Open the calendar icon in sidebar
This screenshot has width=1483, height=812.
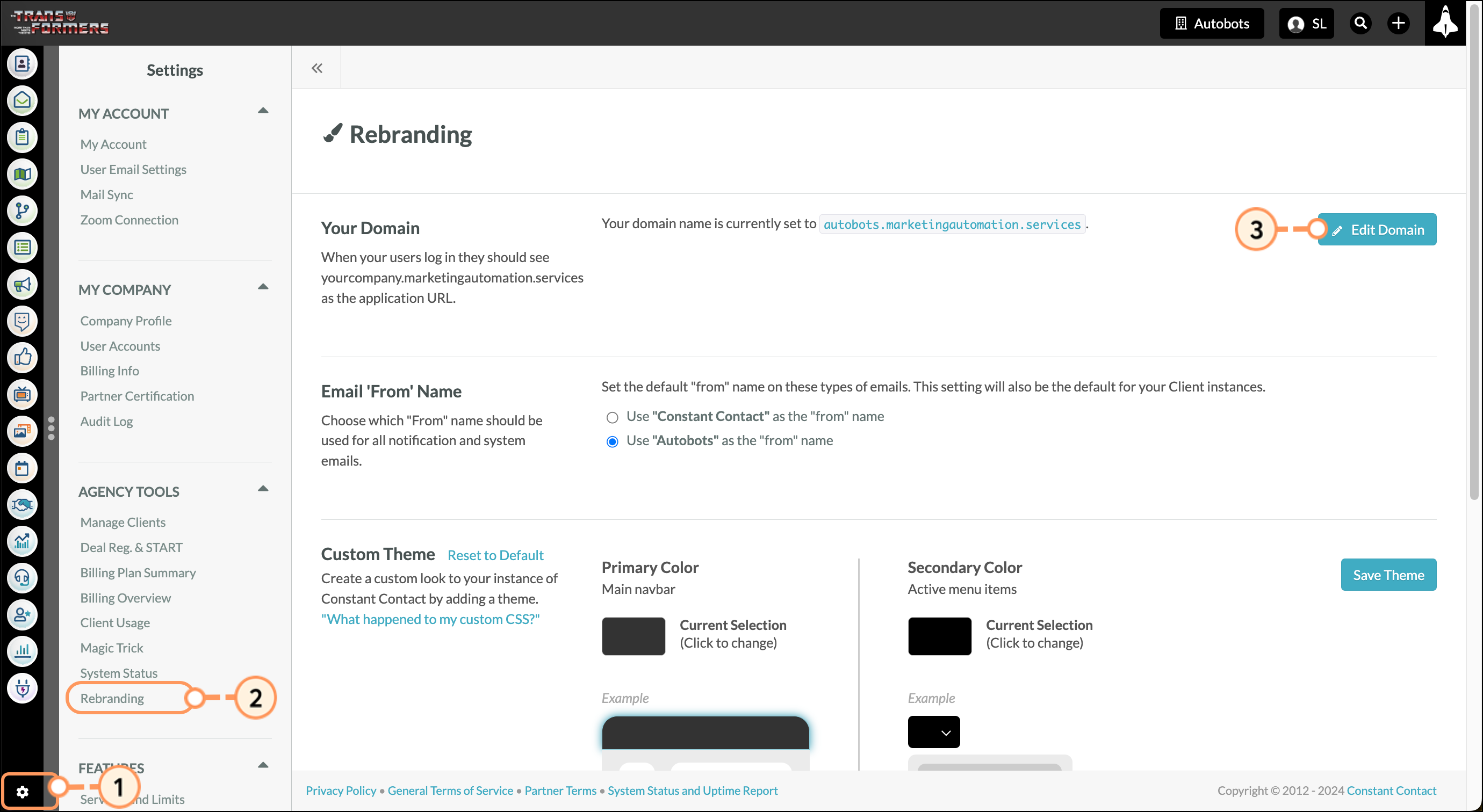point(22,468)
